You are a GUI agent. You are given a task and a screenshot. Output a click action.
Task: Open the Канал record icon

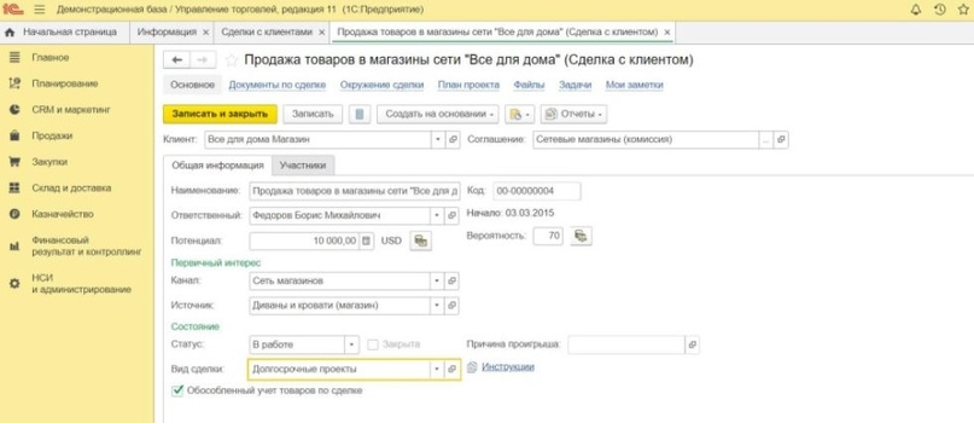pyautogui.click(x=453, y=281)
